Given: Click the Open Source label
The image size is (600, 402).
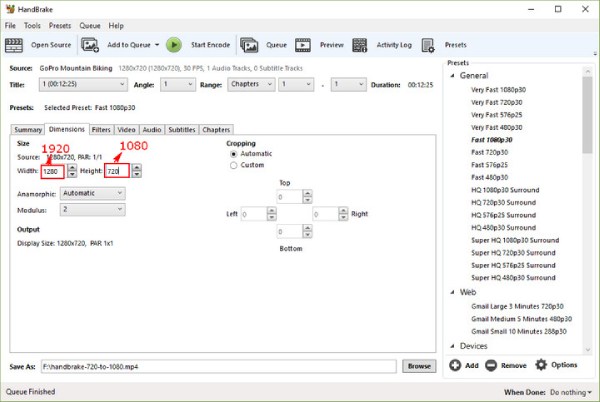Looking at the screenshot, I should (x=51, y=45).
